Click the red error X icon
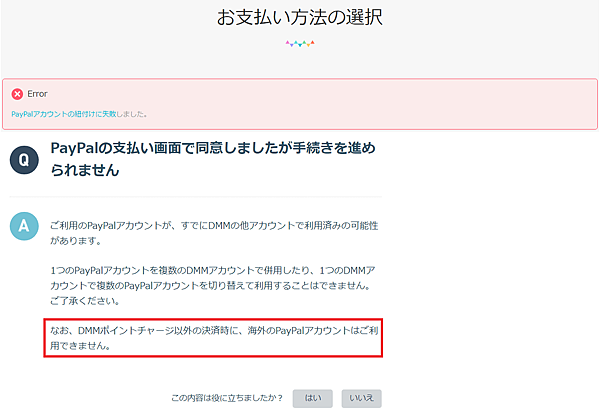The height and width of the screenshot is (414, 600). tap(17, 94)
